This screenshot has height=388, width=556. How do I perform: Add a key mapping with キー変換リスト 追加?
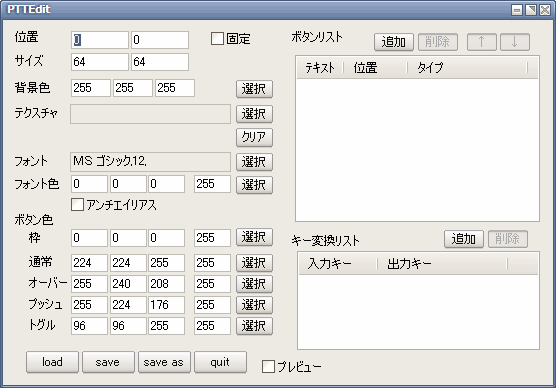click(x=463, y=239)
